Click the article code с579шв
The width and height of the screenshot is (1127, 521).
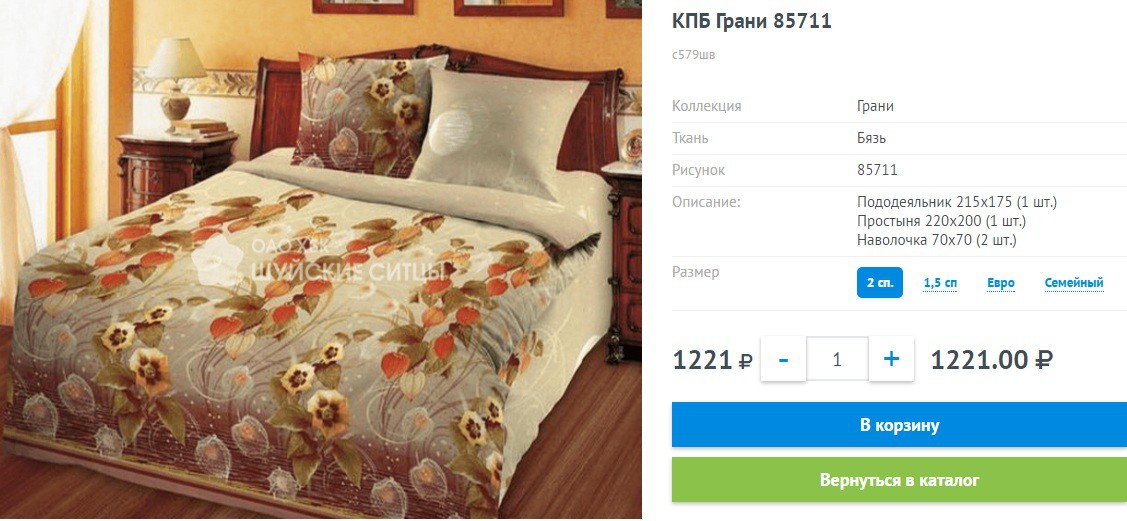tap(694, 55)
